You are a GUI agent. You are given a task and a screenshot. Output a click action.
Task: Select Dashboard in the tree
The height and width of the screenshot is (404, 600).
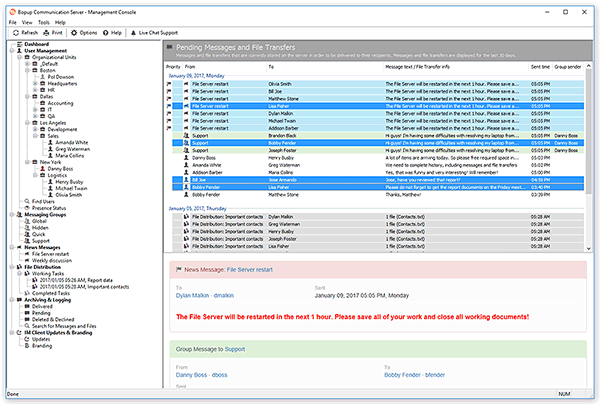click(x=36, y=44)
